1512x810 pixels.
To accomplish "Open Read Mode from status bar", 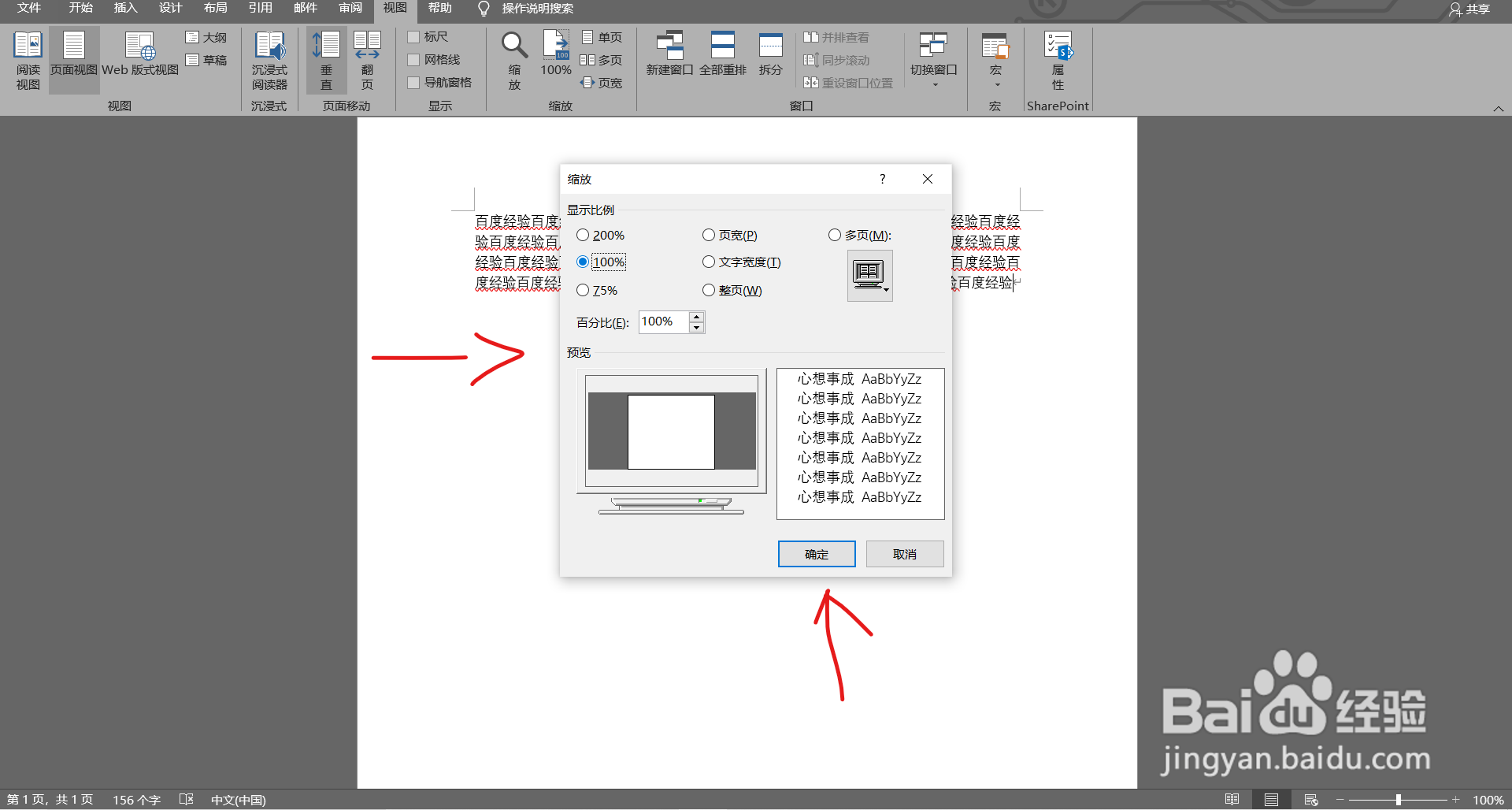I will pos(1232,800).
